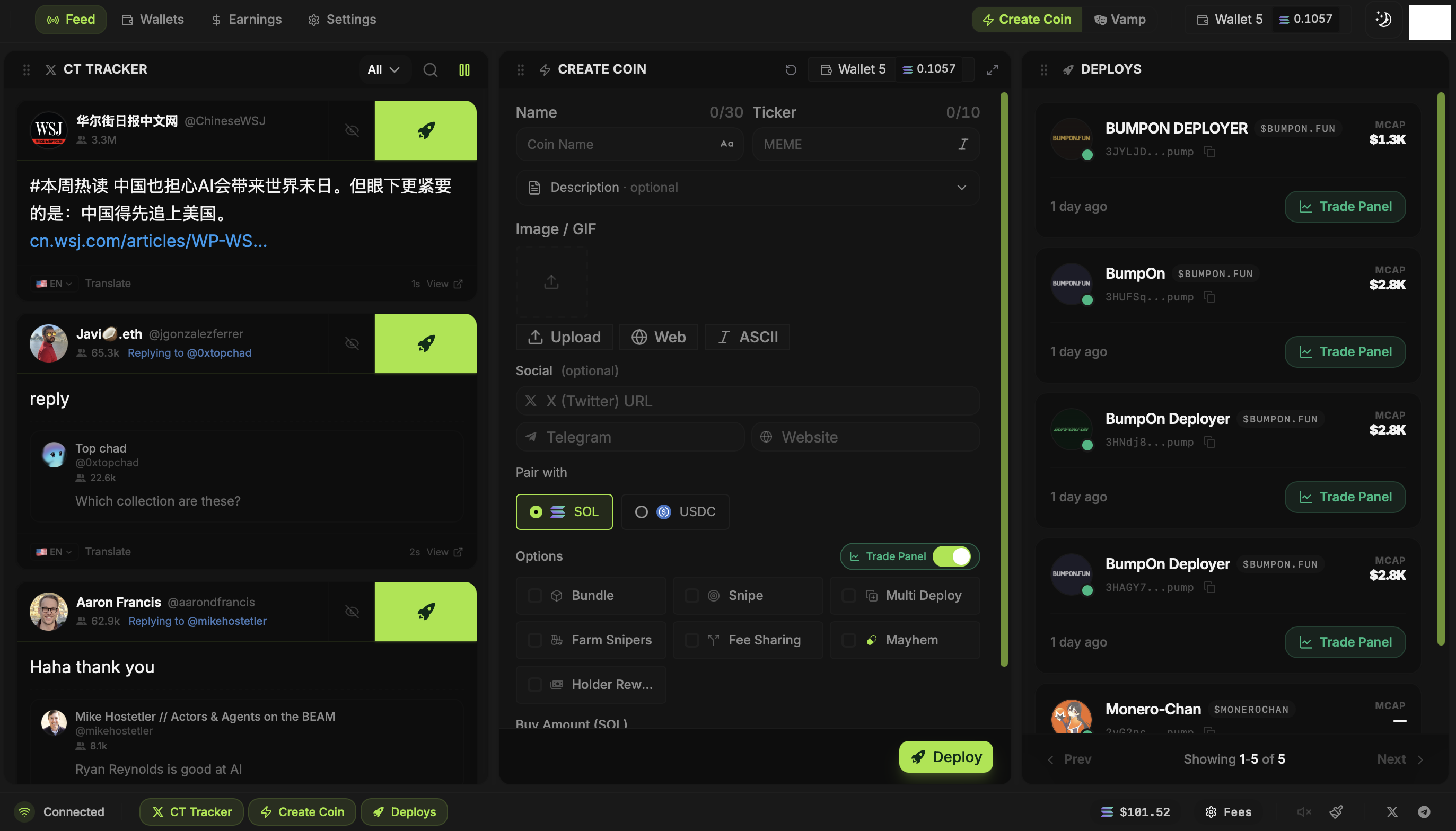This screenshot has width=1456, height=831.
Task: Toggle case style in Coin Name field
Action: pos(726,144)
